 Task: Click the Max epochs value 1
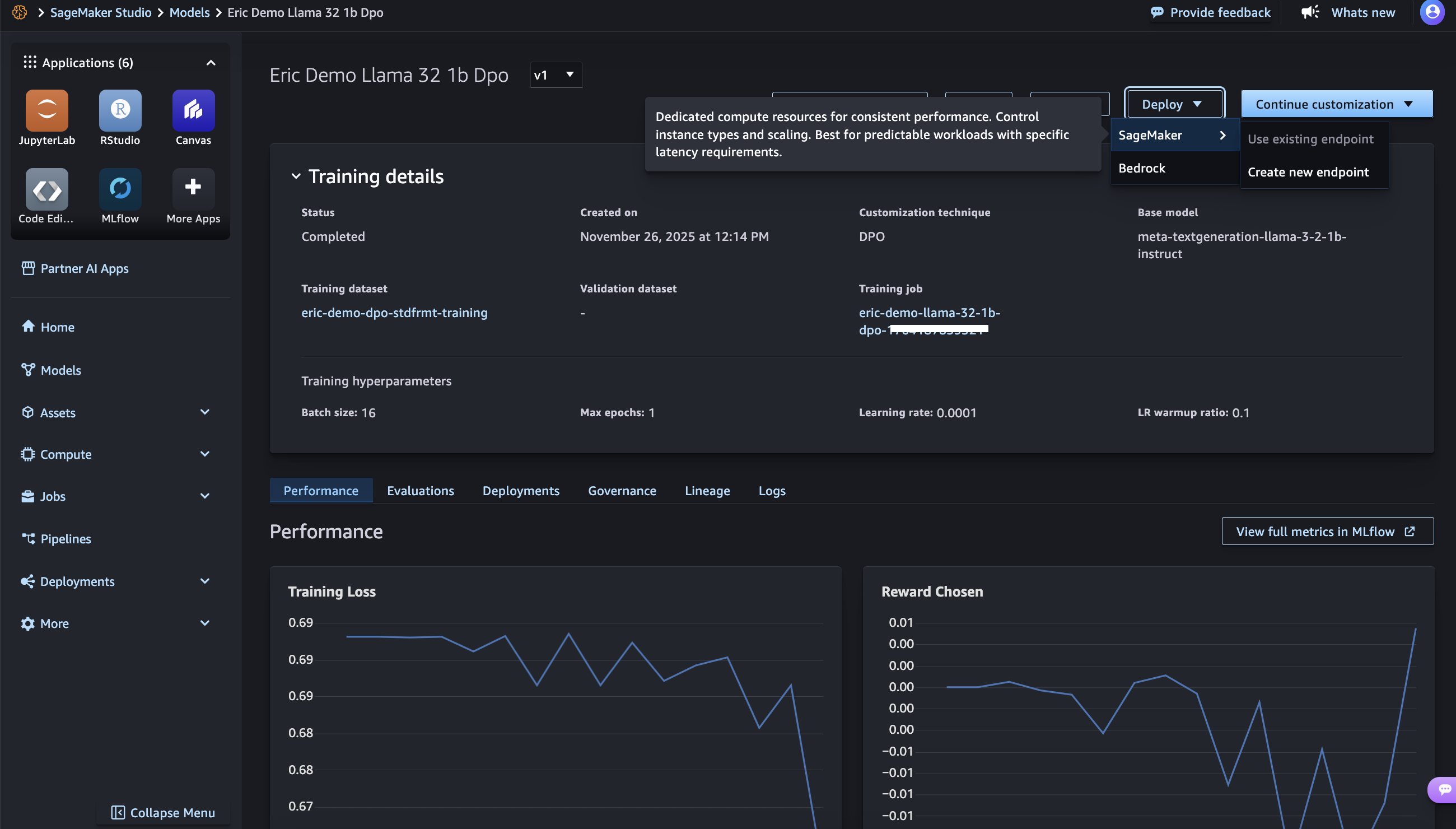[651, 412]
